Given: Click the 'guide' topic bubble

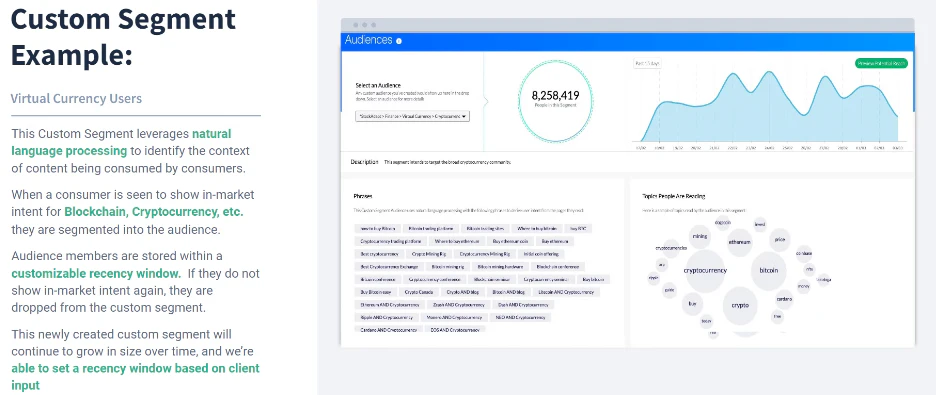Looking at the screenshot, I should [x=670, y=291].
